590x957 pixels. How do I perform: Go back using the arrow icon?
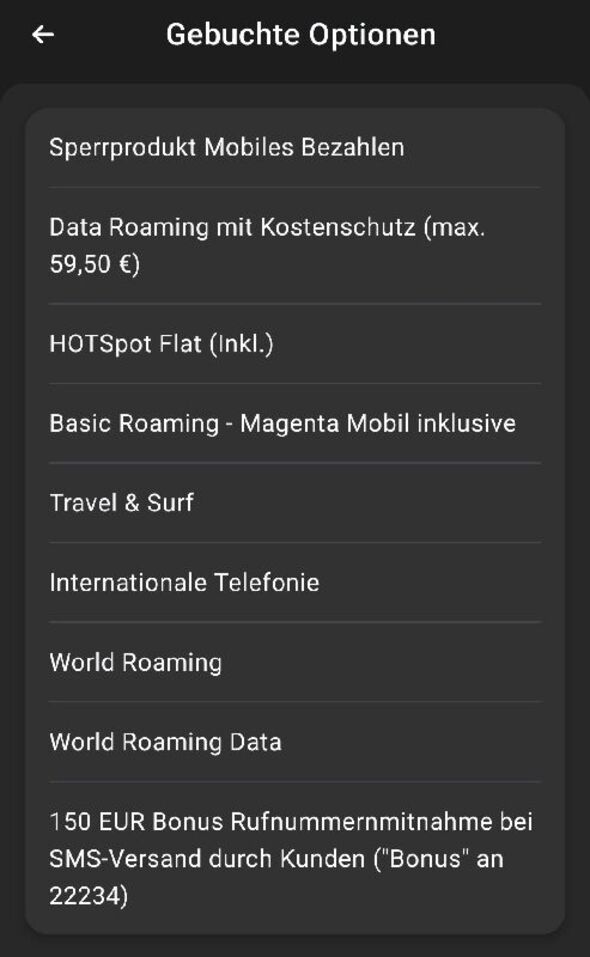click(43, 35)
